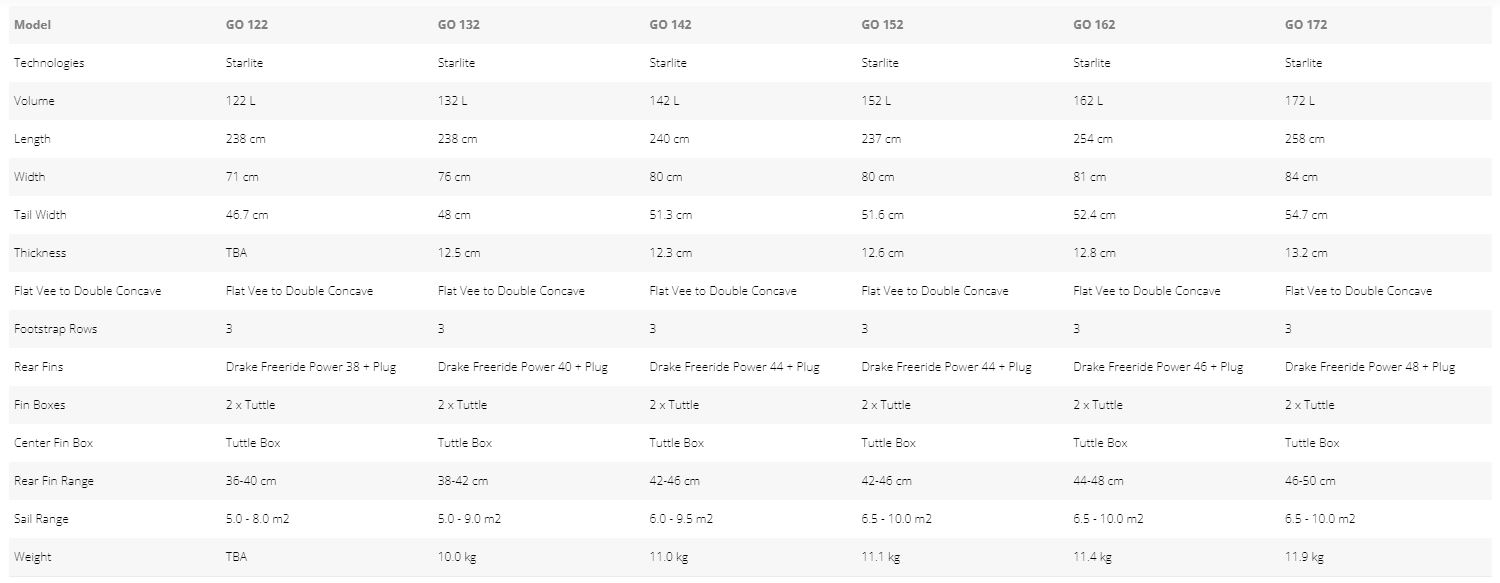This screenshot has height=583, width=1500.
Task: Click the Technologies row label
Action: point(49,63)
